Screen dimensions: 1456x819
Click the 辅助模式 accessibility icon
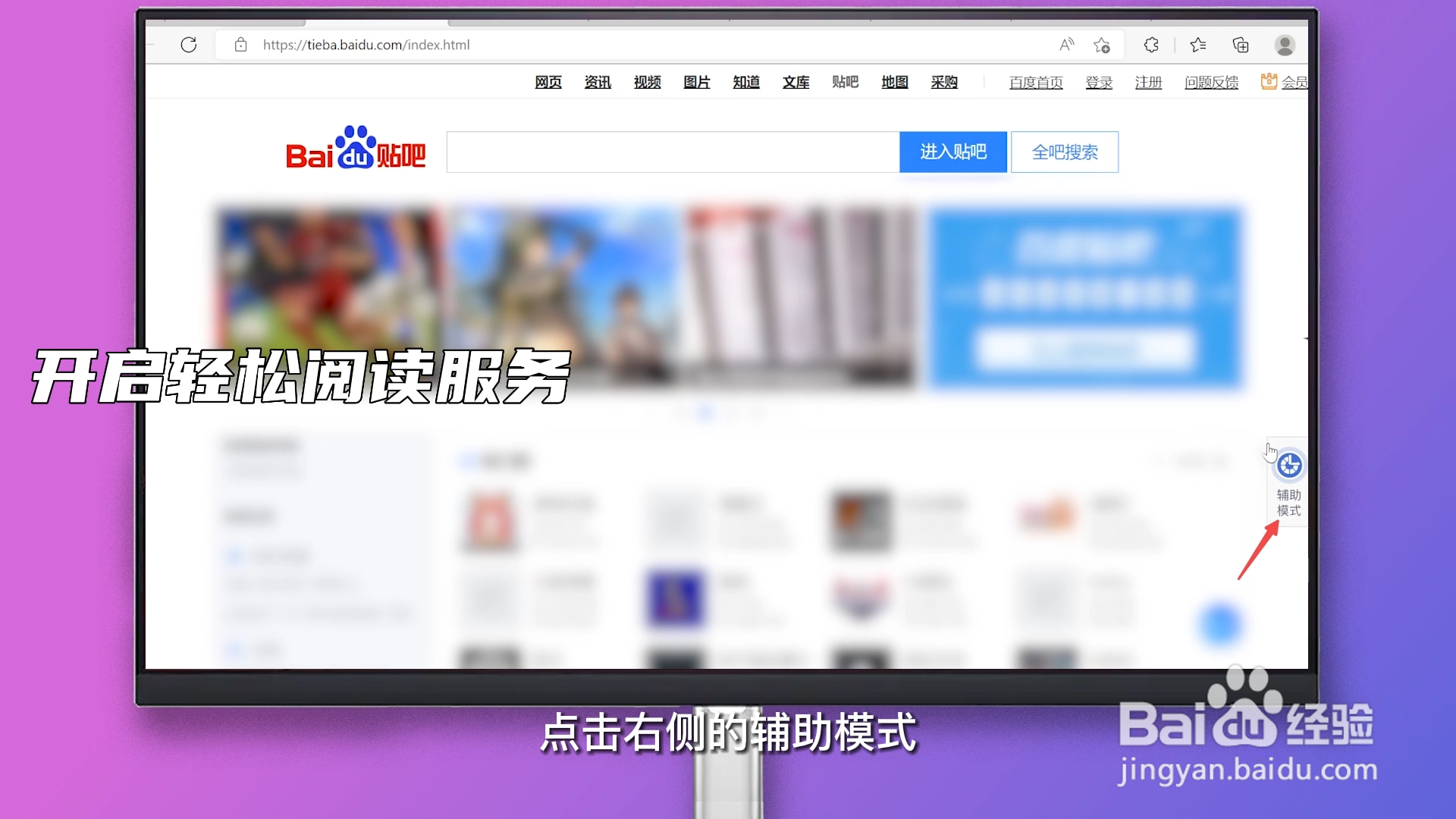[x=1289, y=465]
